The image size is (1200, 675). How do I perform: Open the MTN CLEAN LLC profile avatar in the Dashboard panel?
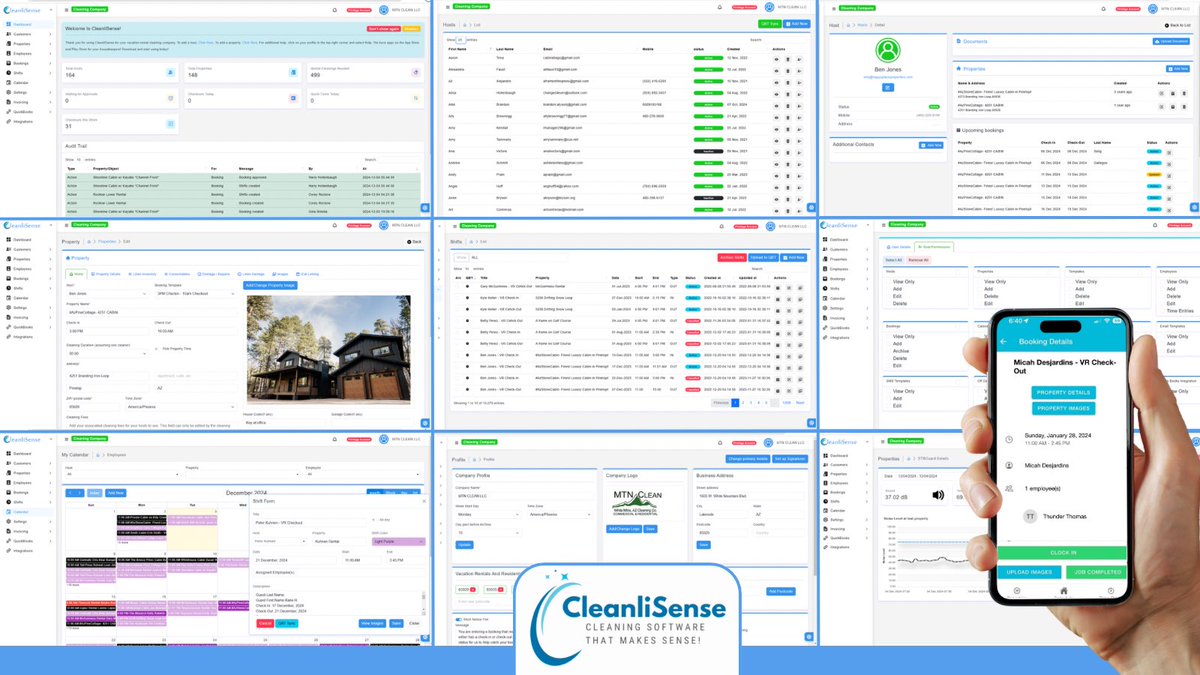(383, 10)
